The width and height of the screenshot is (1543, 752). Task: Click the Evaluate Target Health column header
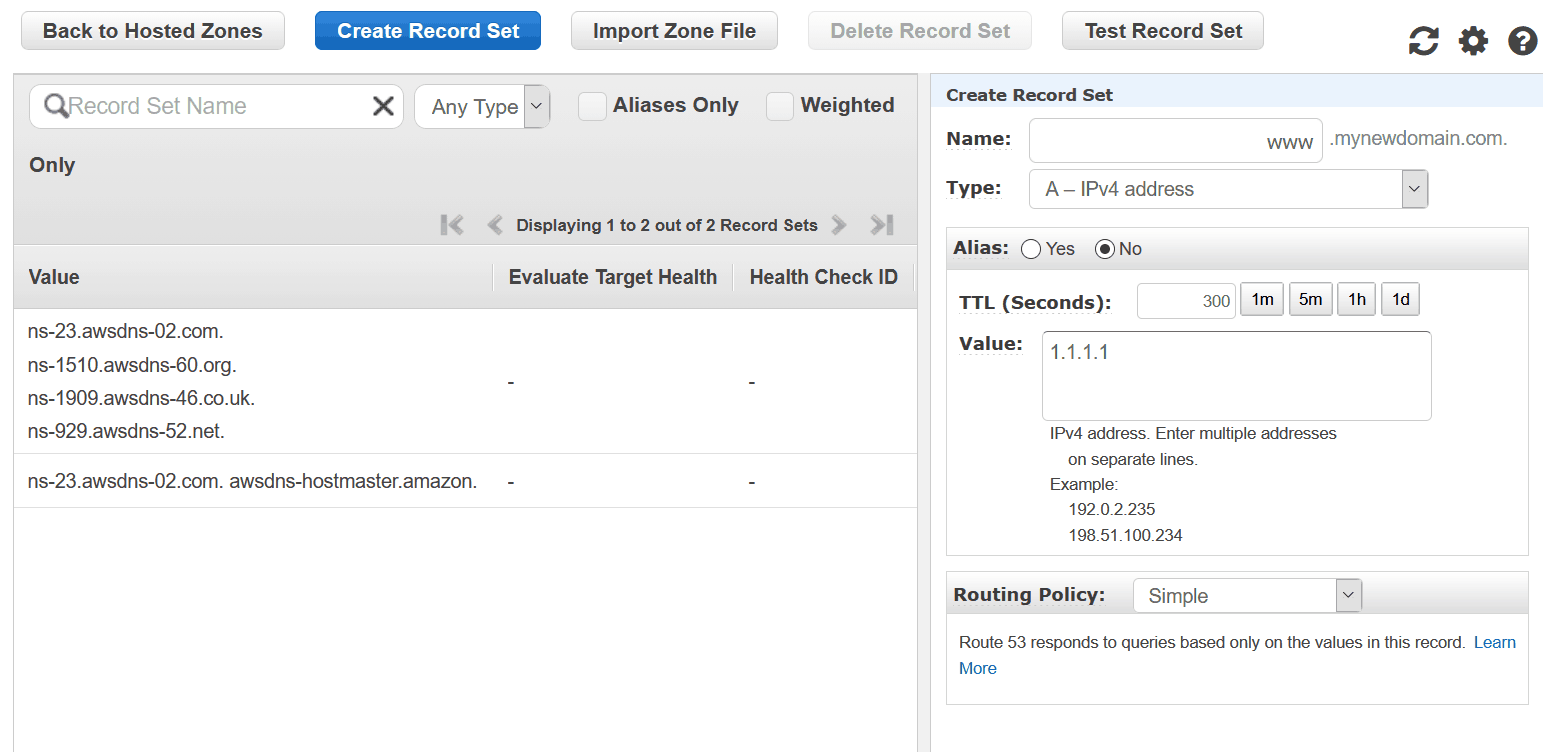click(x=612, y=277)
